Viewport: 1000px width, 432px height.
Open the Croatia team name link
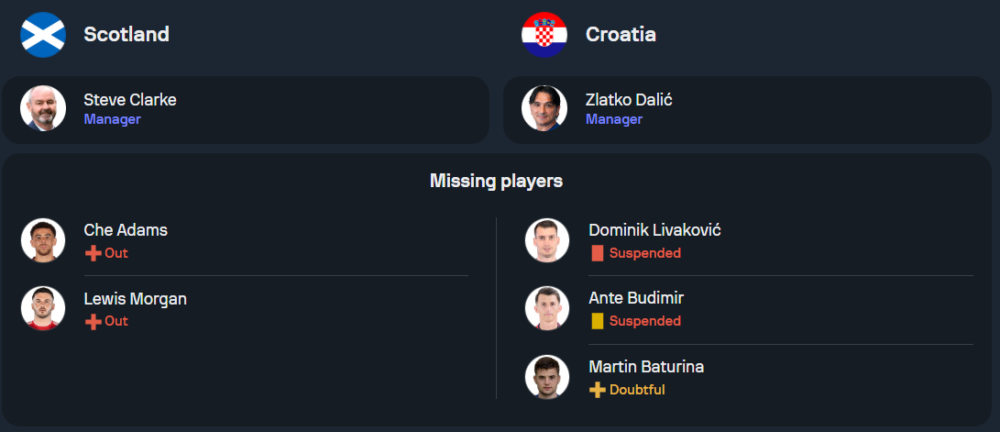(620, 35)
